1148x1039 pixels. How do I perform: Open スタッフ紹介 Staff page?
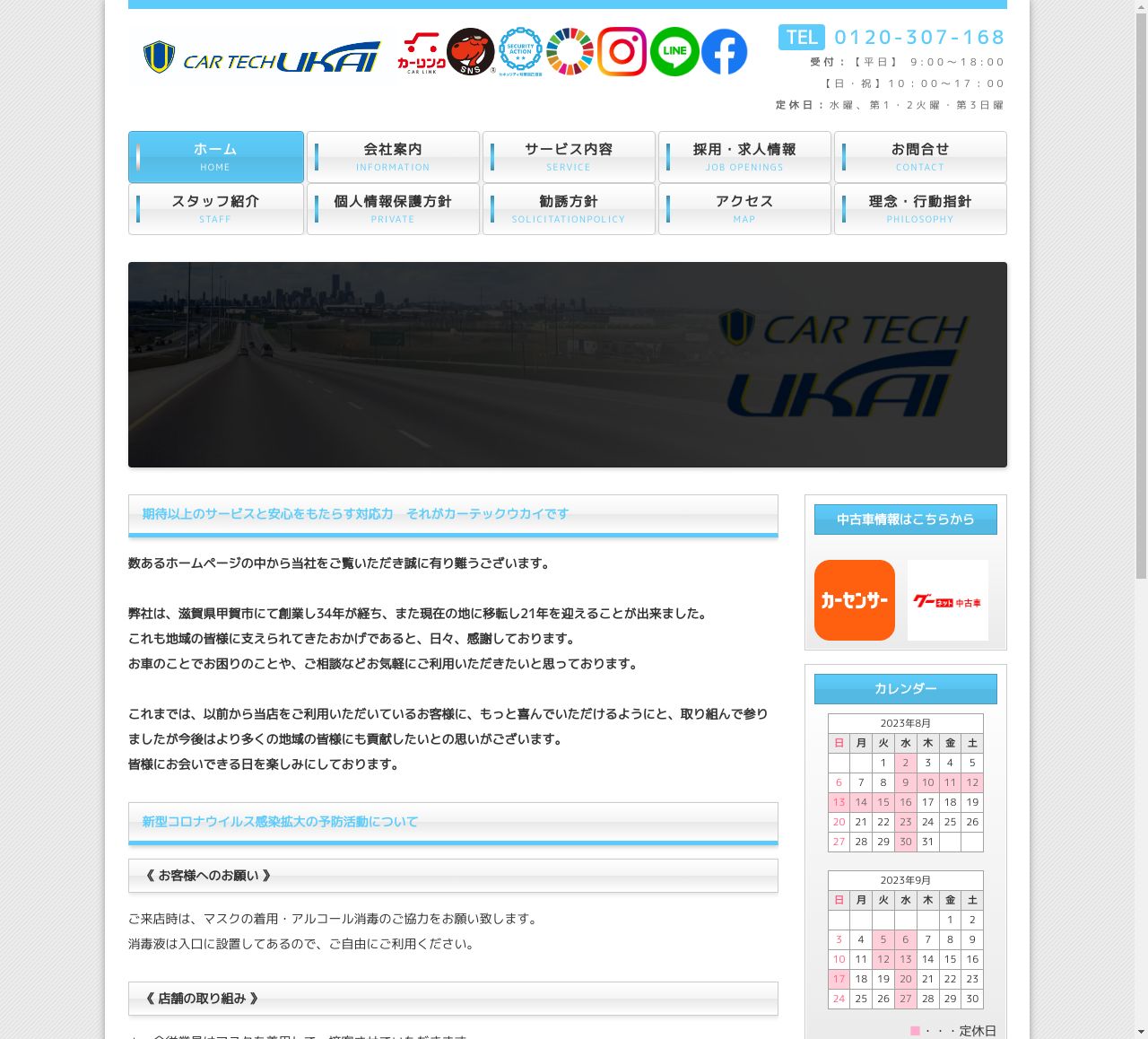pos(216,209)
